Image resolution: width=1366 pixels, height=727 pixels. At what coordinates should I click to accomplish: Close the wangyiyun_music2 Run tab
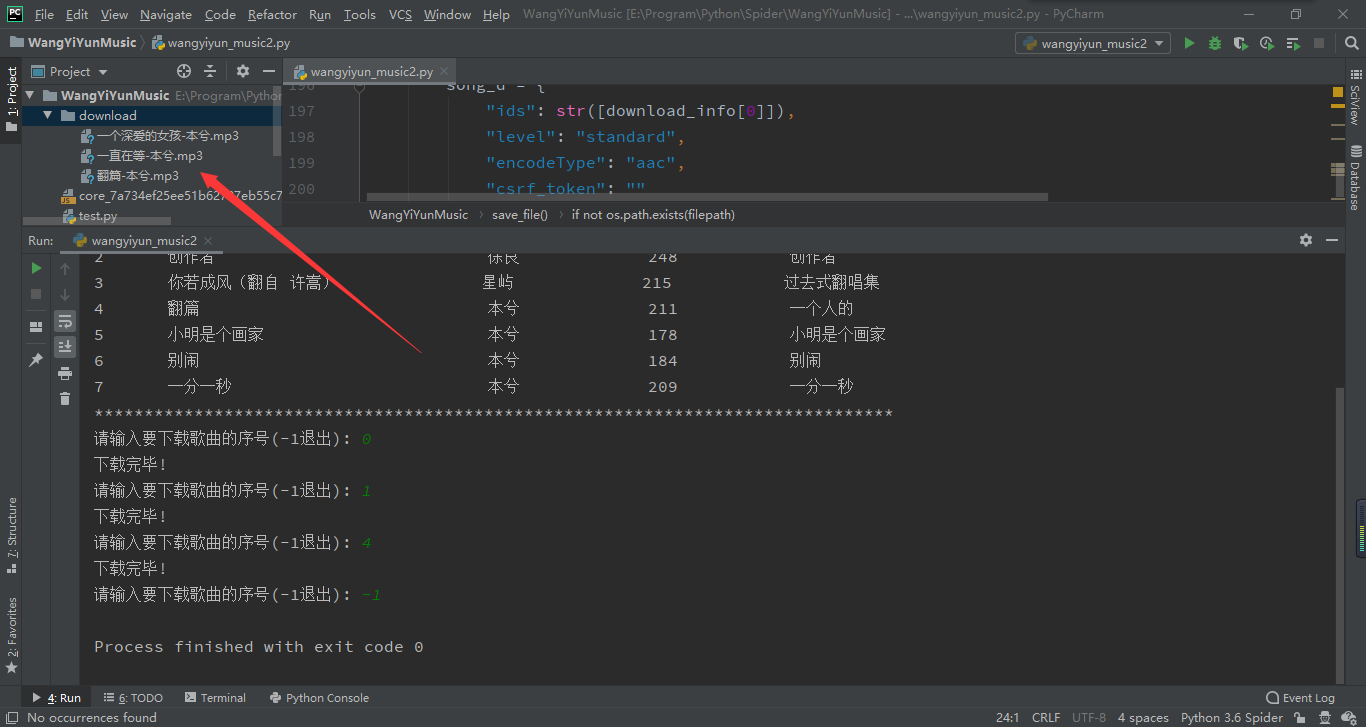coord(208,240)
